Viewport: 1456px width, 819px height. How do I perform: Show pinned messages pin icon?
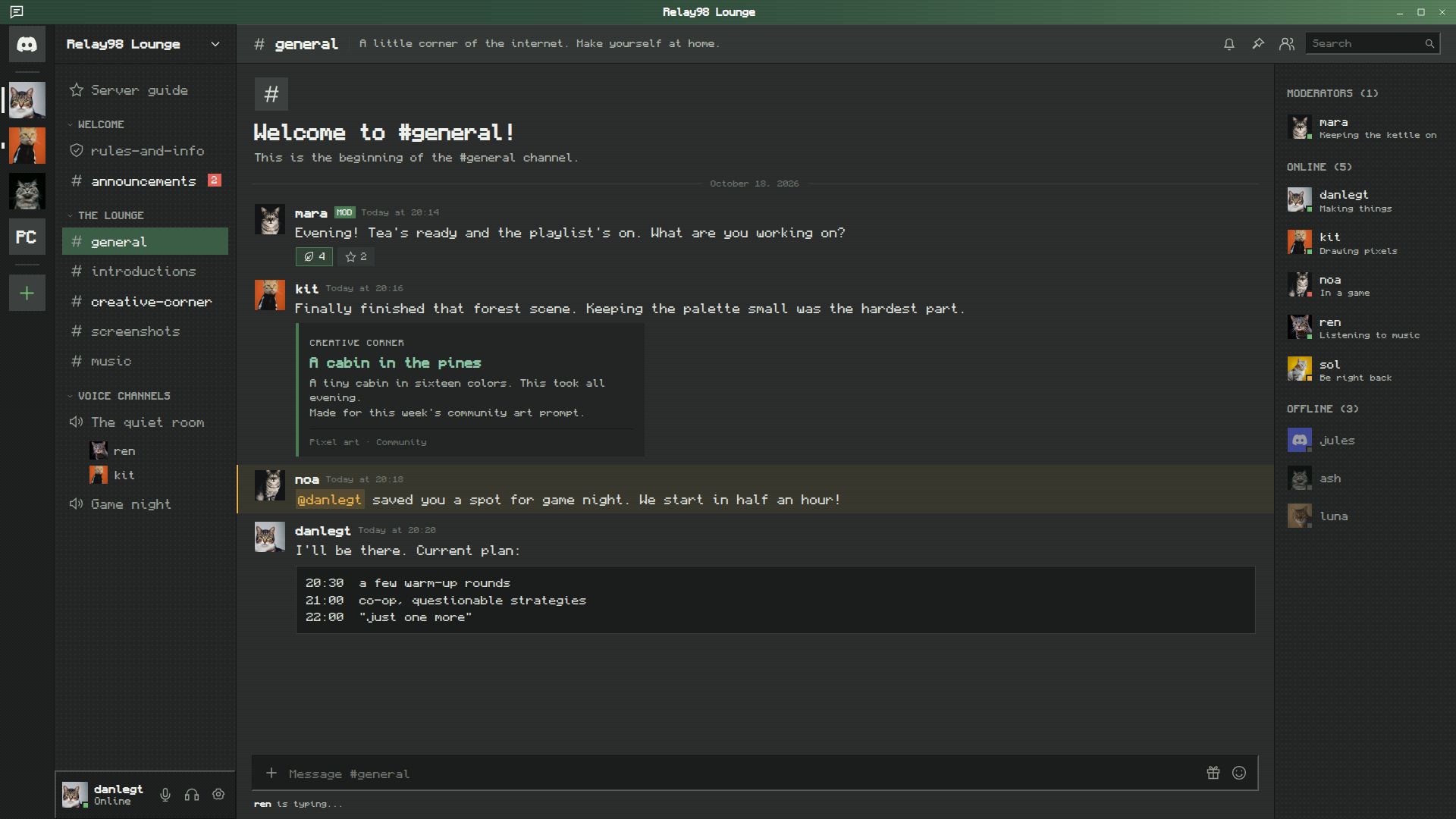point(1258,44)
